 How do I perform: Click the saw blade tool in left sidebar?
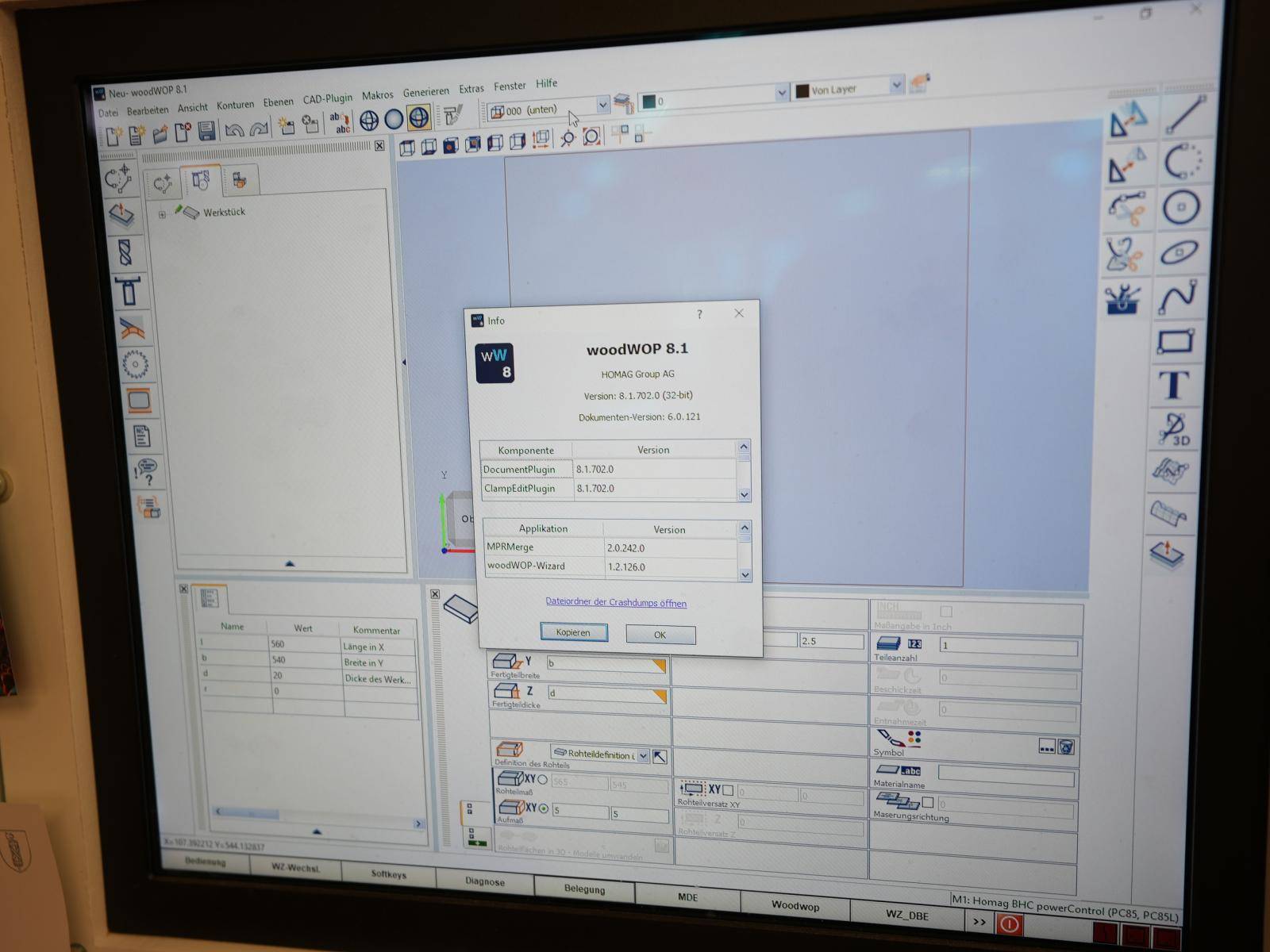135,365
